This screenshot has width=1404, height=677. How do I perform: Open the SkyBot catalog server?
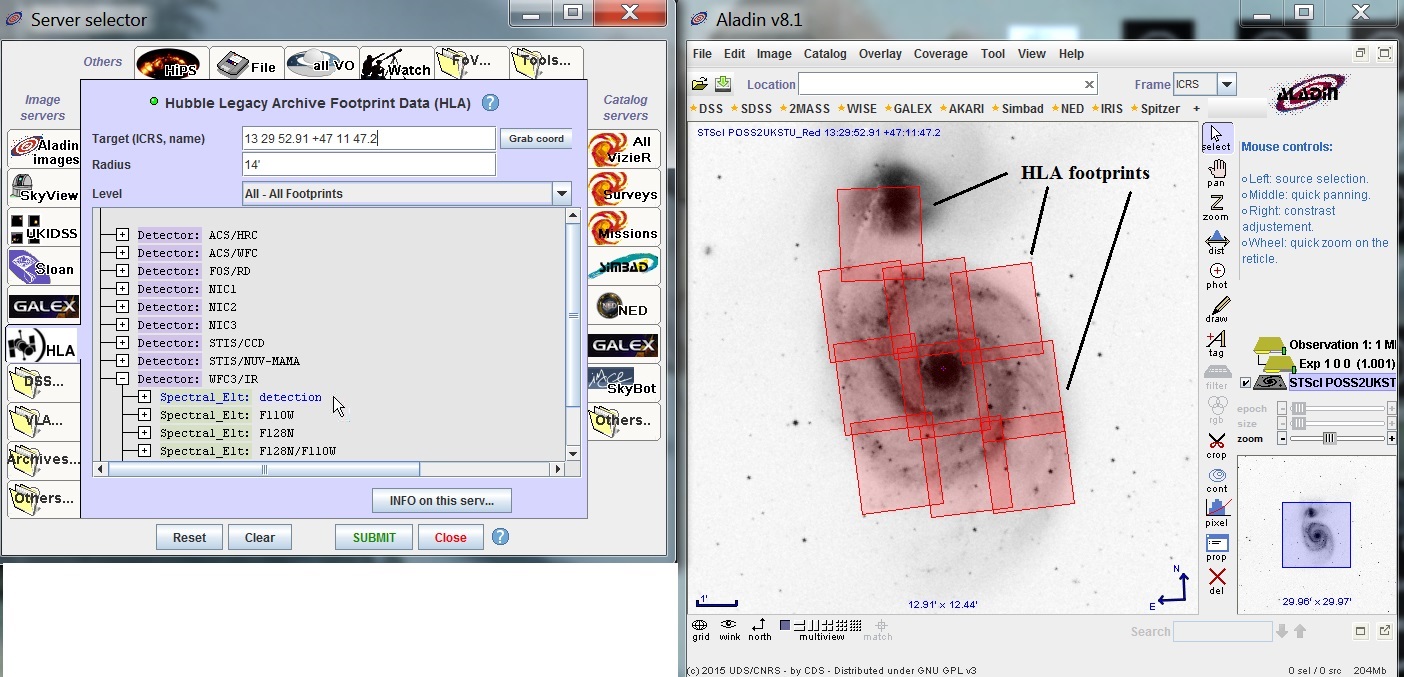pyautogui.click(x=623, y=383)
